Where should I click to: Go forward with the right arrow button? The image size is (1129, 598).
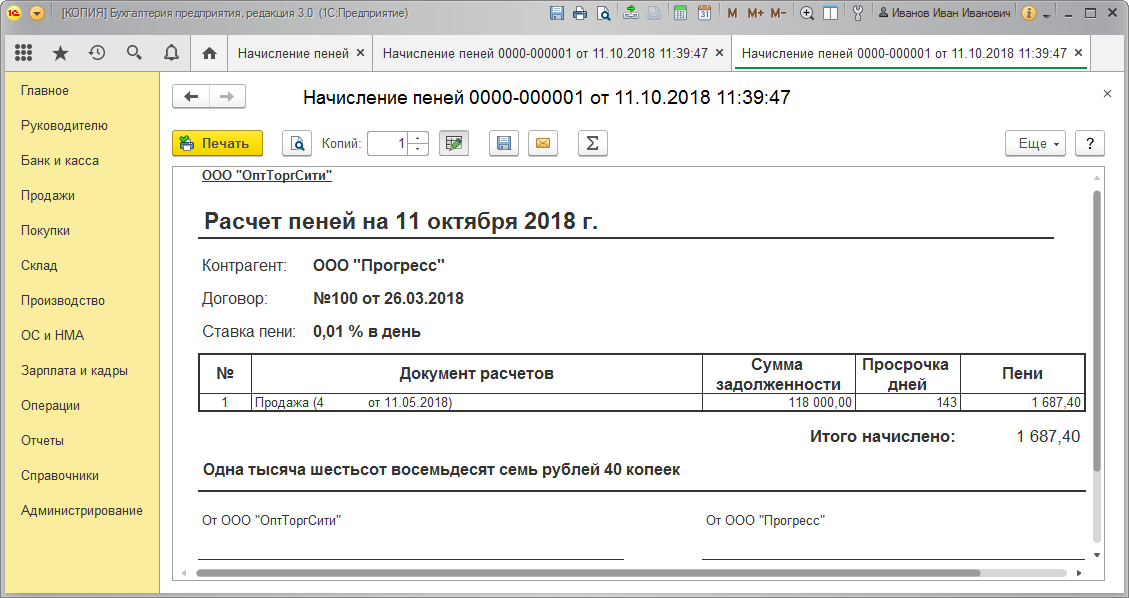[227, 96]
